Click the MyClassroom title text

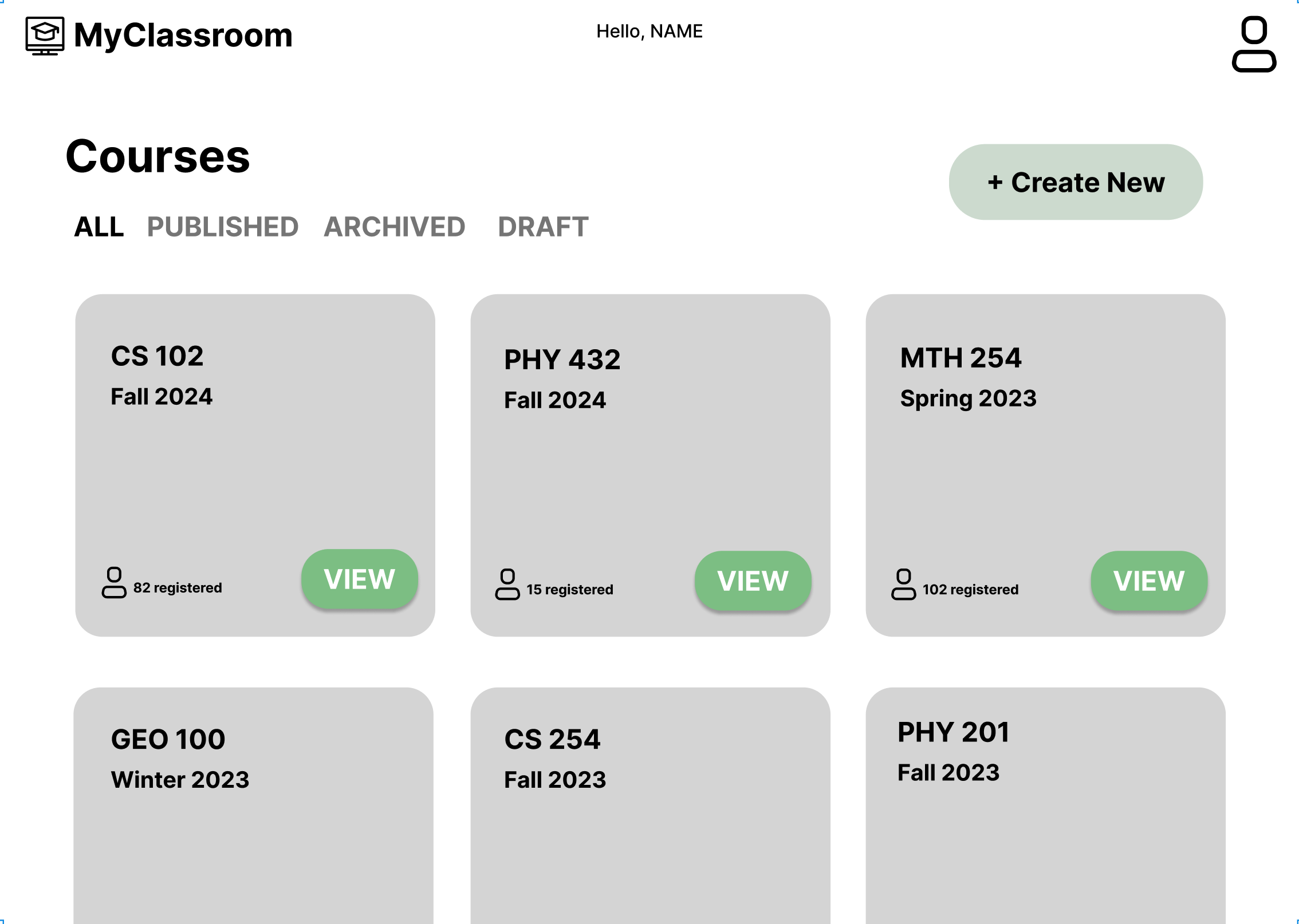[183, 35]
